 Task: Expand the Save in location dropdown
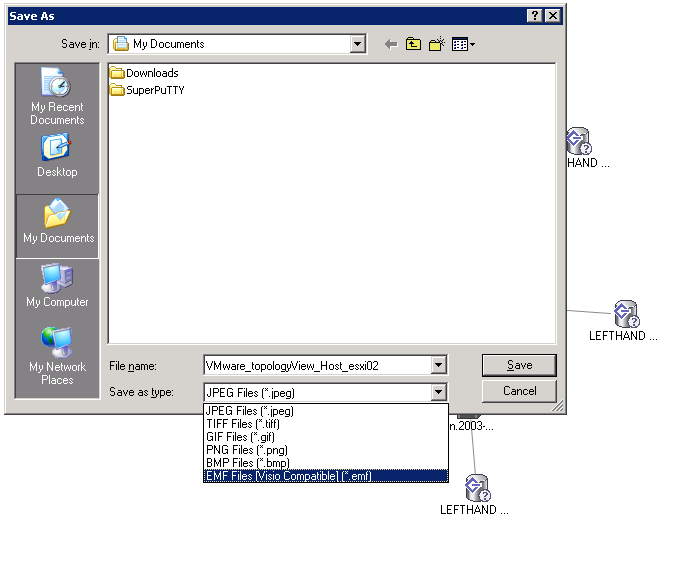358,44
